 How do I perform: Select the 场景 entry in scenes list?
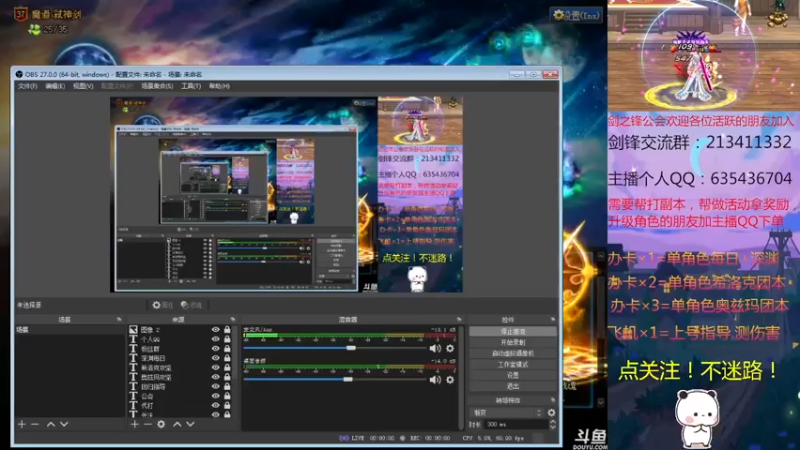click(x=69, y=330)
